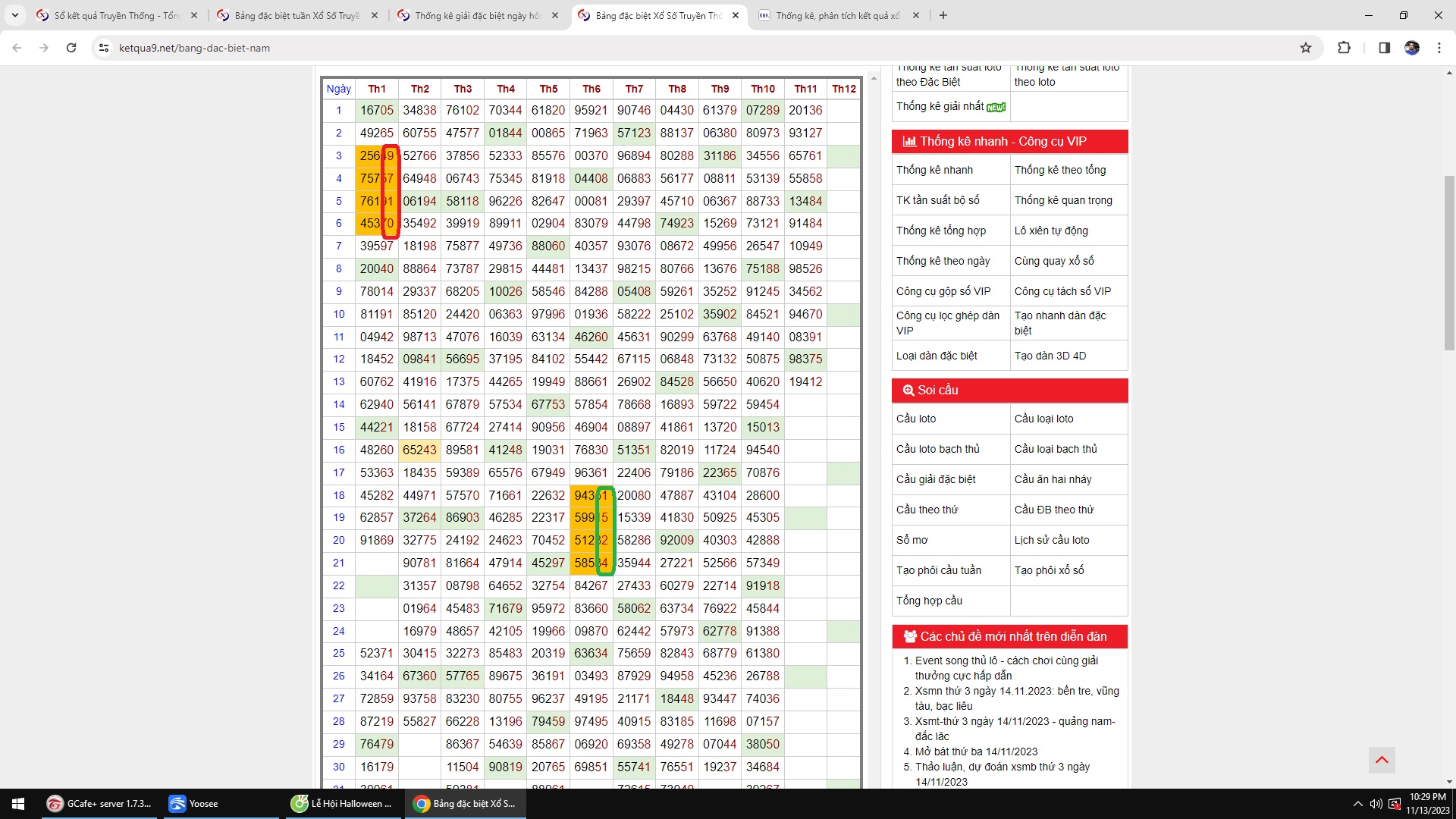Show hidden system tray icons chevron

[1357, 804]
